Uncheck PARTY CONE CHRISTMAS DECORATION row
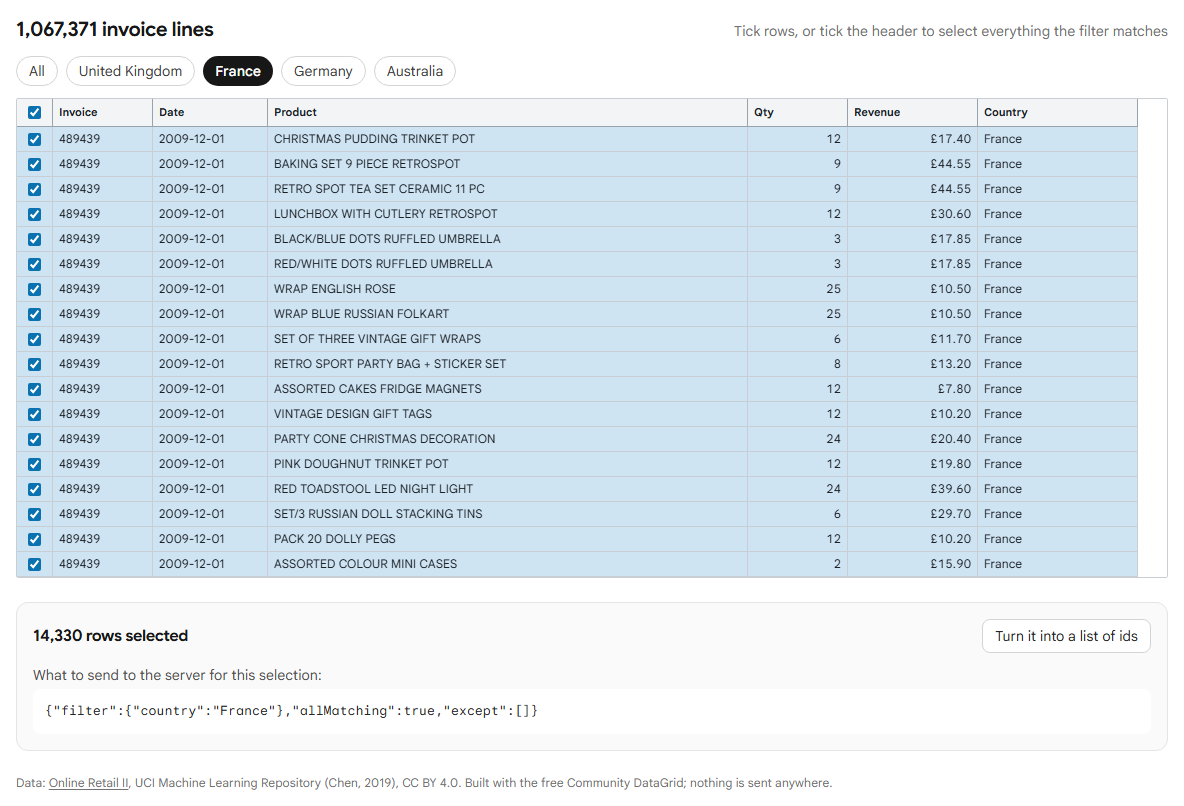The height and width of the screenshot is (806, 1184). point(34,439)
